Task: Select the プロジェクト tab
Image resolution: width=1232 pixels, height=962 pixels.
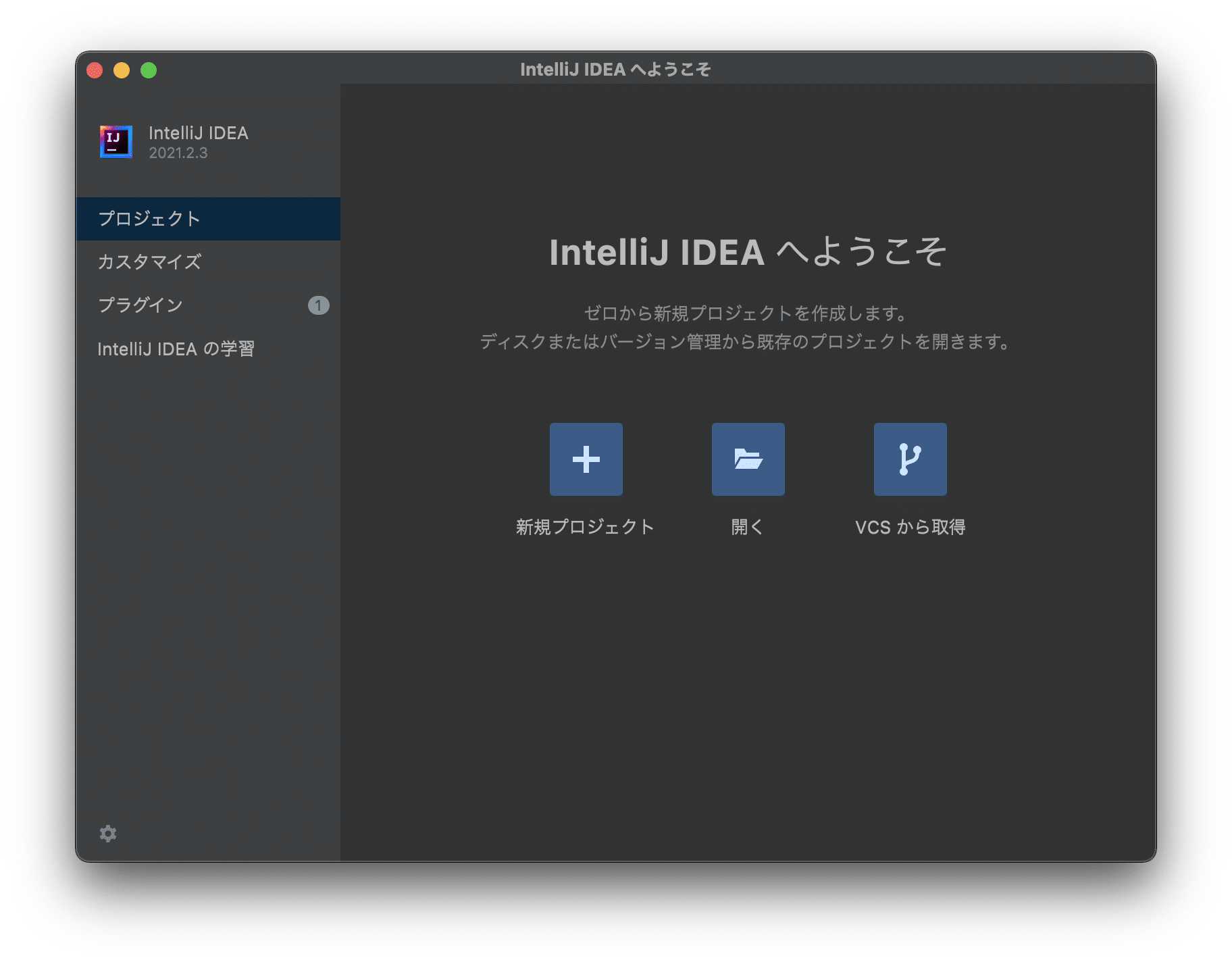Action: coord(208,219)
